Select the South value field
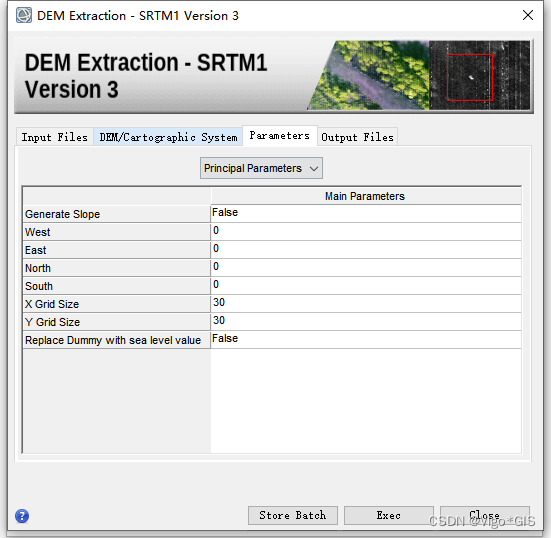551x538 pixels. 366,285
